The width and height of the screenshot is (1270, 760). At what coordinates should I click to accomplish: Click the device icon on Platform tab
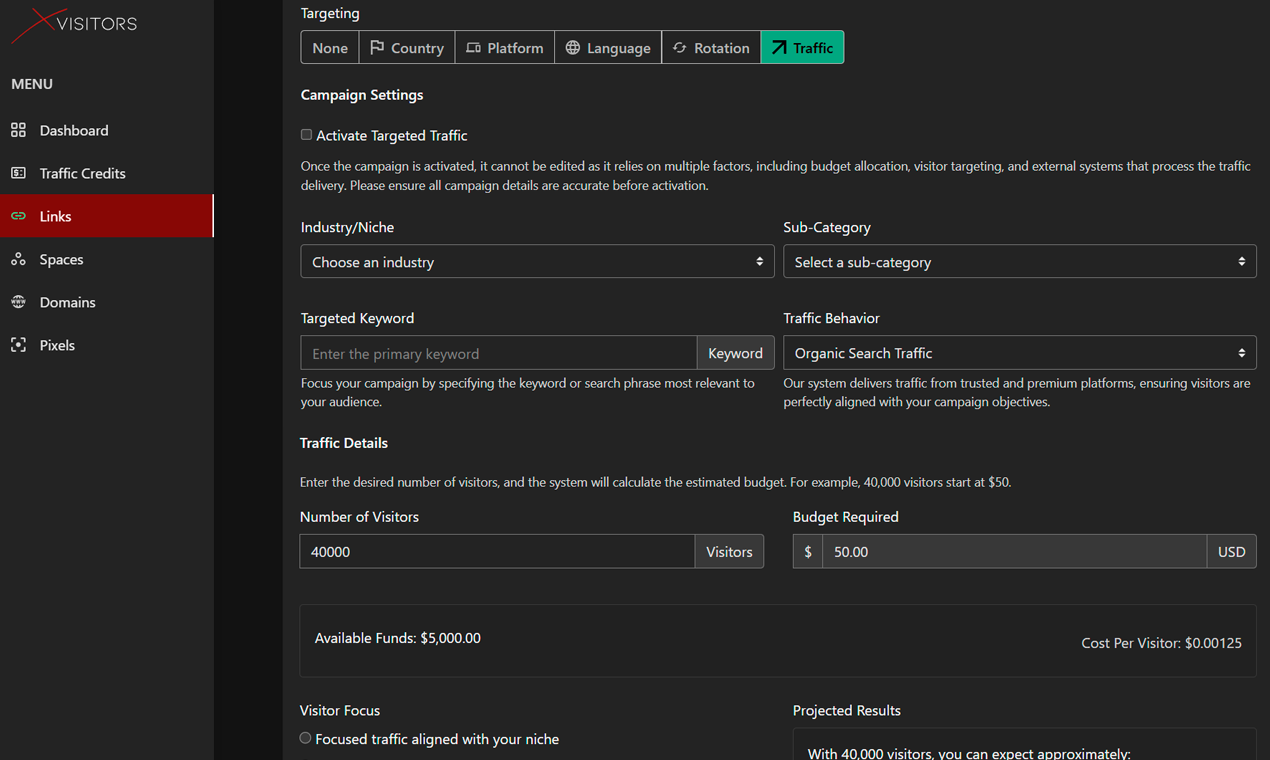point(473,47)
